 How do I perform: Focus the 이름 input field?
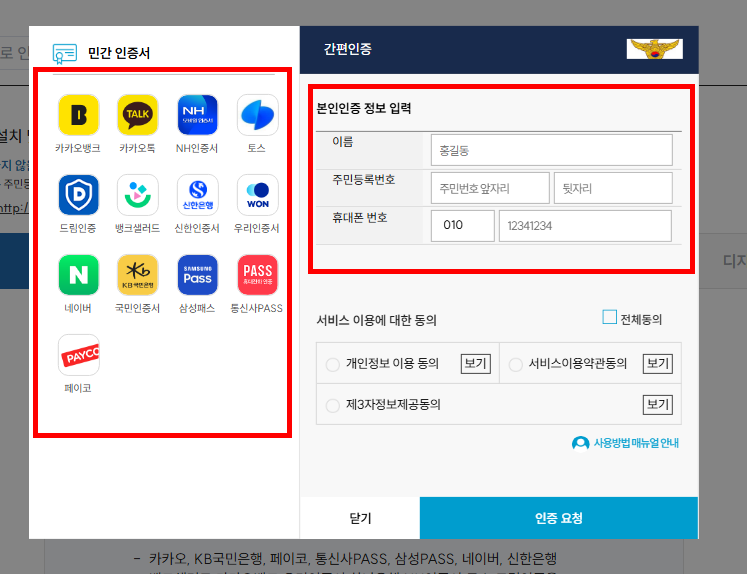(552, 150)
